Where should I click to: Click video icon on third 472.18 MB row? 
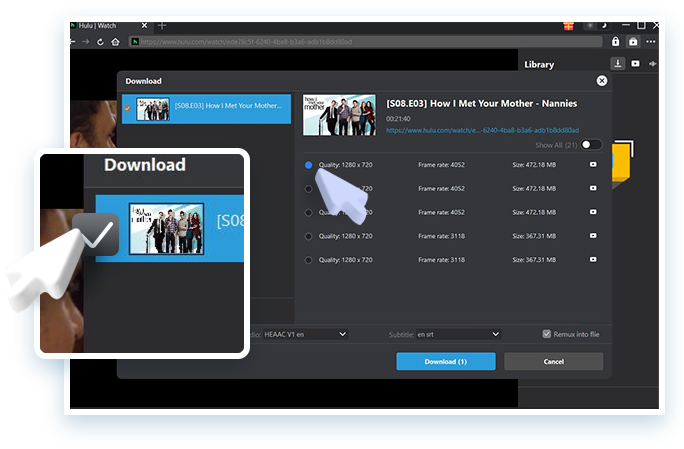593,212
